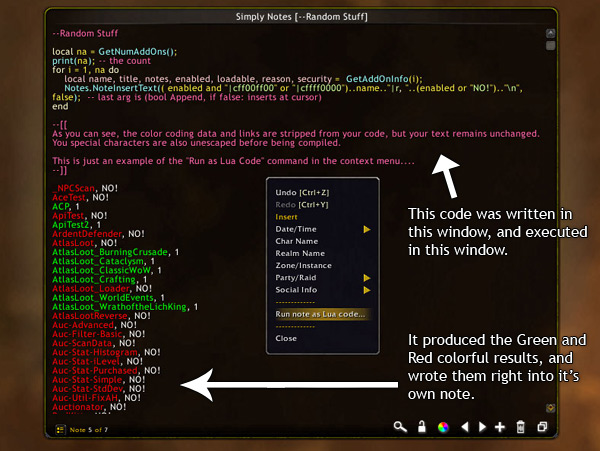Click the AtlasLoot_Cataclysm, 1 row
This screenshot has width=600, height=451.
coord(103,261)
